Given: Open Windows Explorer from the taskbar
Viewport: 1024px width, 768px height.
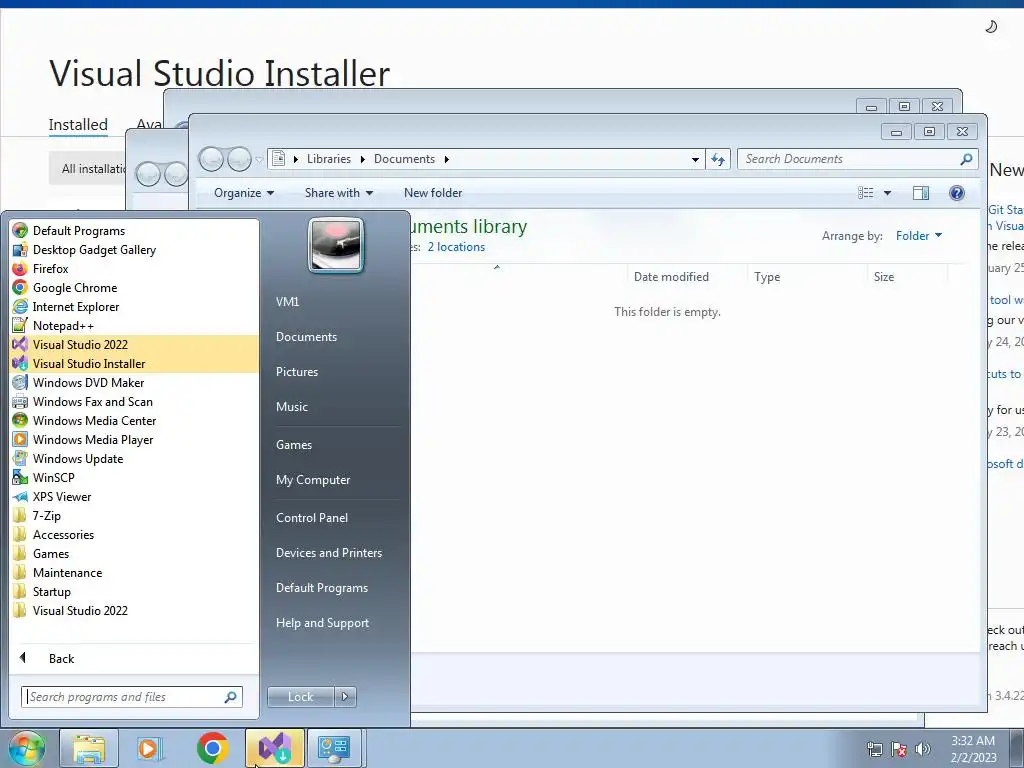Looking at the screenshot, I should pos(89,748).
